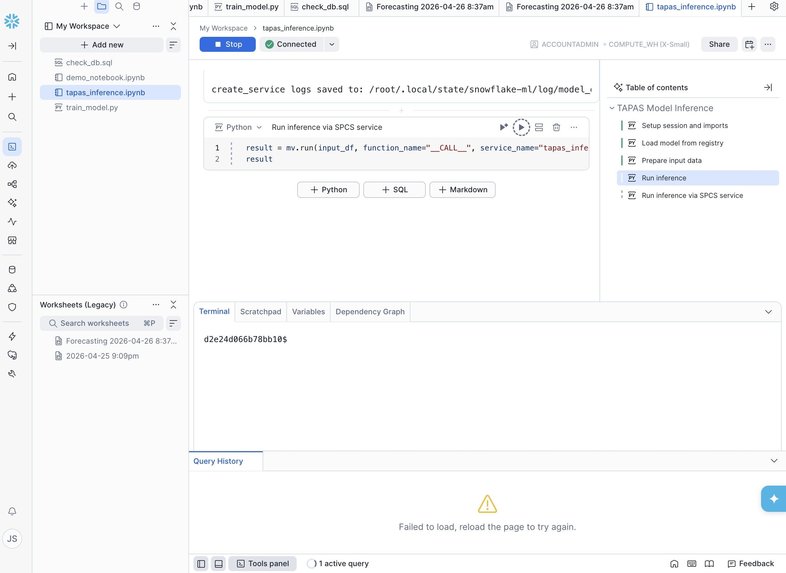The width and height of the screenshot is (786, 573).
Task: Click the Search worksheets field
Action: tap(102, 323)
